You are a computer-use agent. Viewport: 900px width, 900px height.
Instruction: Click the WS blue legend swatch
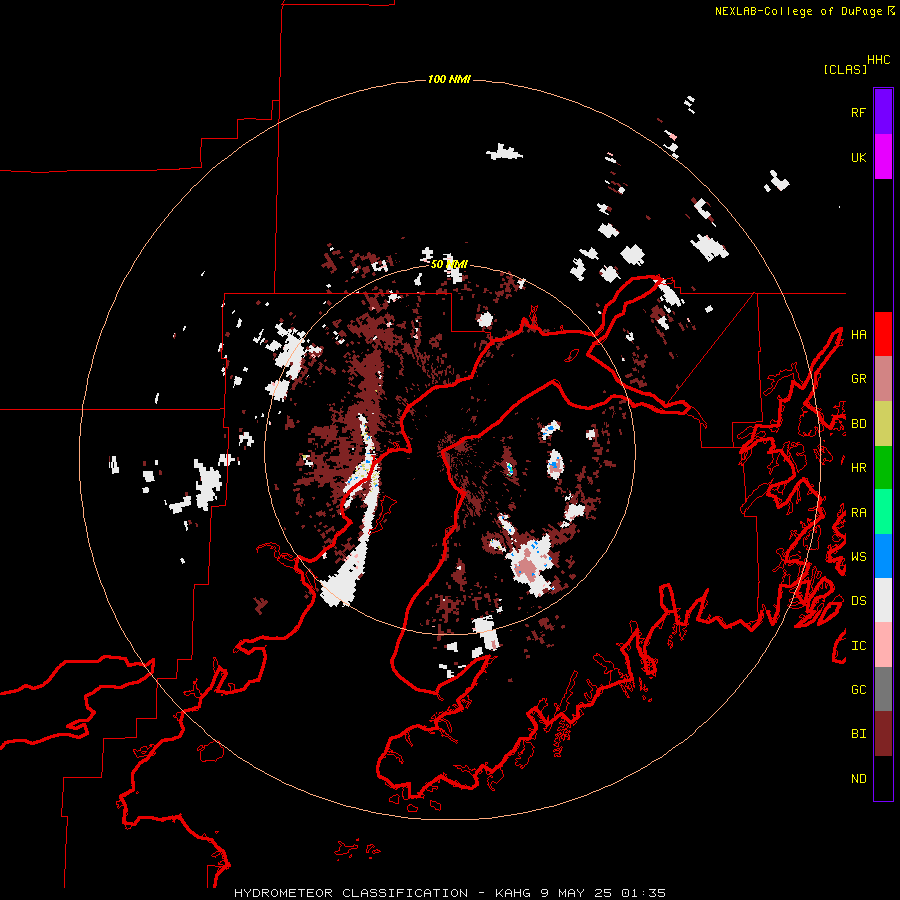pos(883,556)
